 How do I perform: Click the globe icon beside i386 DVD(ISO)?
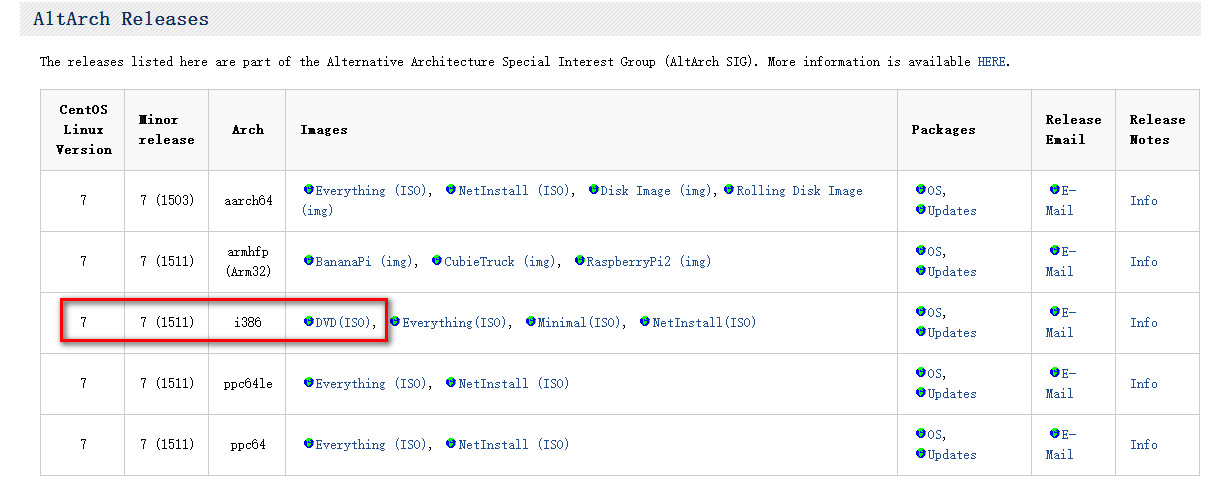coord(309,322)
